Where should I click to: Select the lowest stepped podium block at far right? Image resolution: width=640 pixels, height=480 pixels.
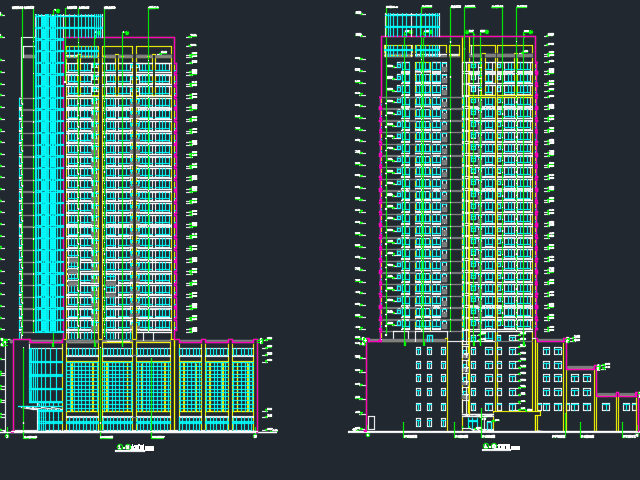618,412
